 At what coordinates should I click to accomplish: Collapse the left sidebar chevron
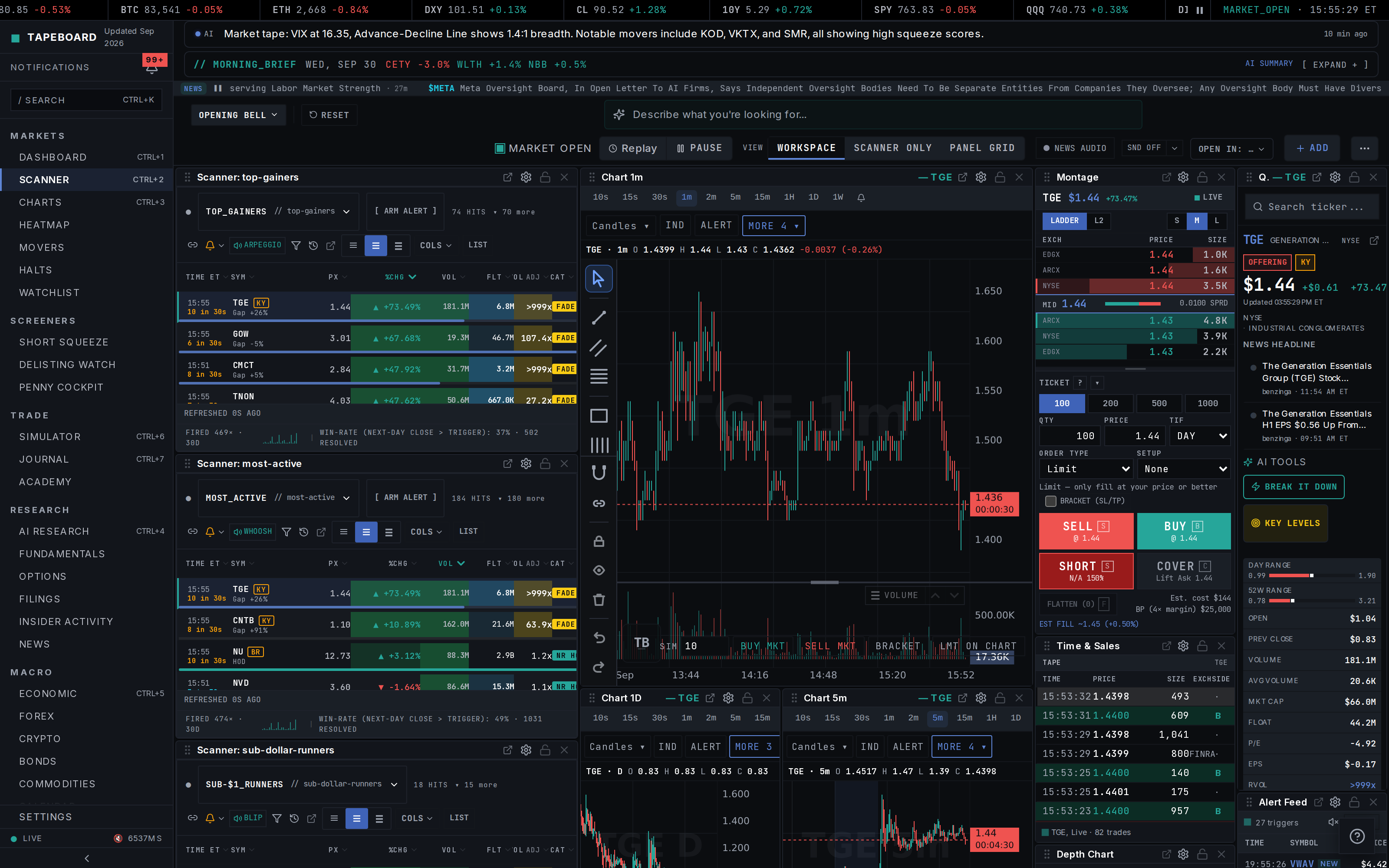click(x=87, y=858)
